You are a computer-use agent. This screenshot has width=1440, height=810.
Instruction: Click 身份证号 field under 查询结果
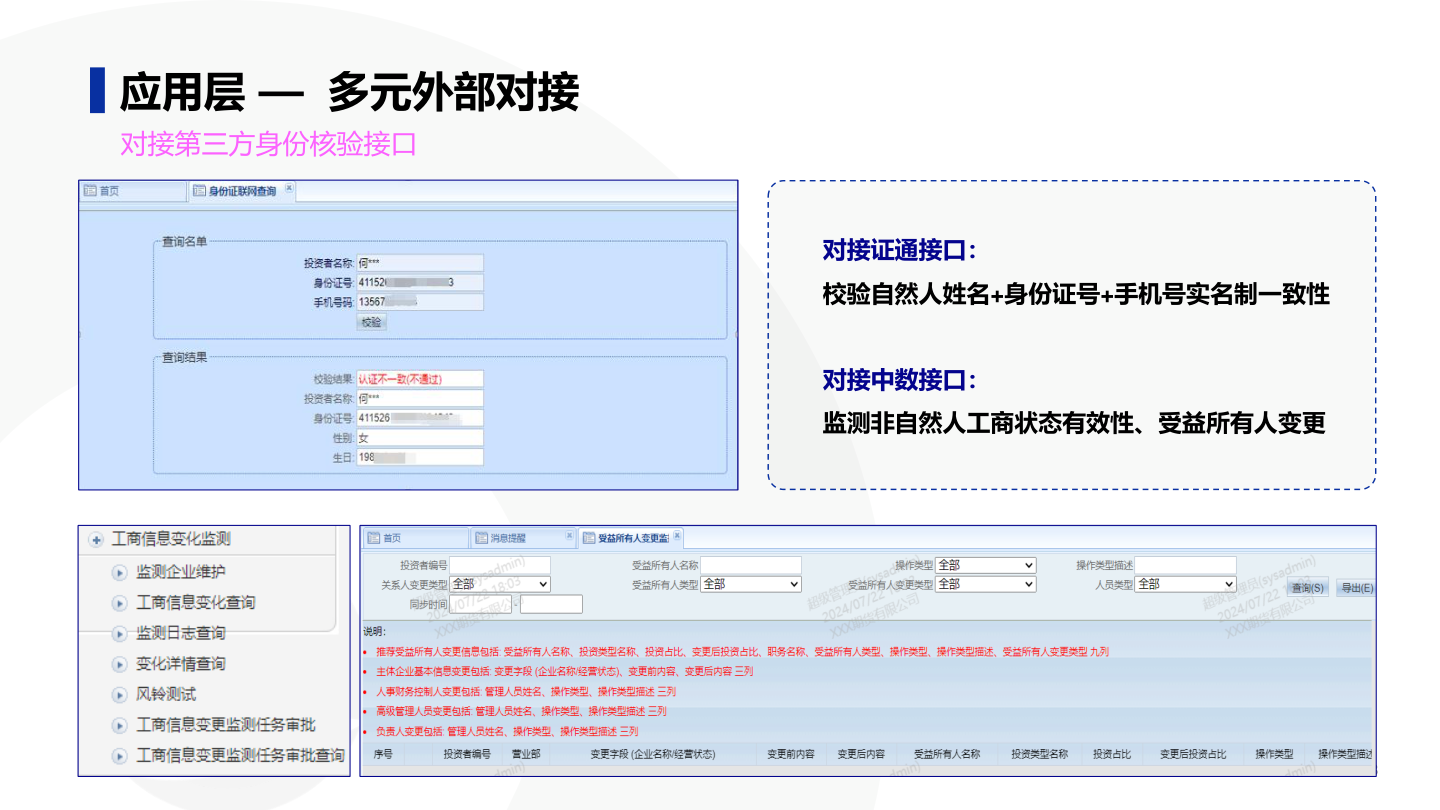click(x=420, y=418)
